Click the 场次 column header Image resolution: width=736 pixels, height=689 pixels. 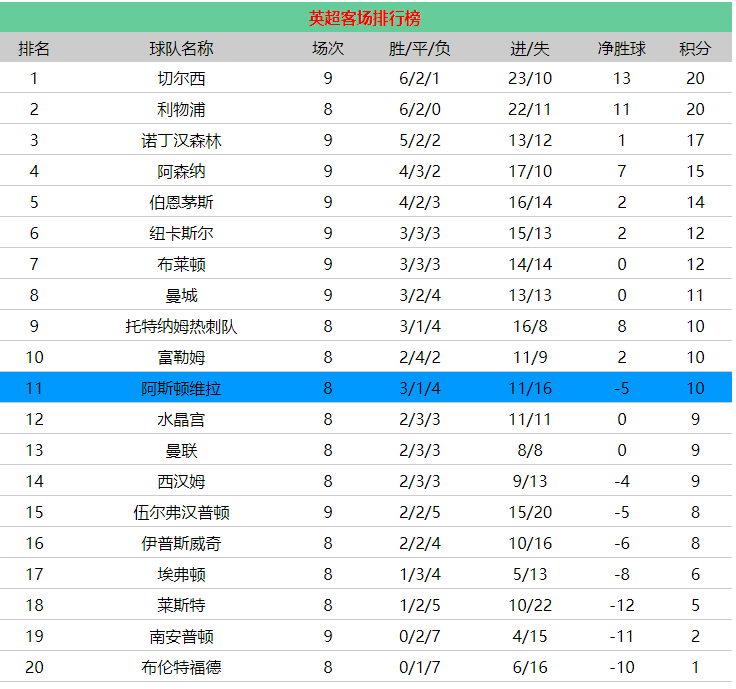click(328, 48)
